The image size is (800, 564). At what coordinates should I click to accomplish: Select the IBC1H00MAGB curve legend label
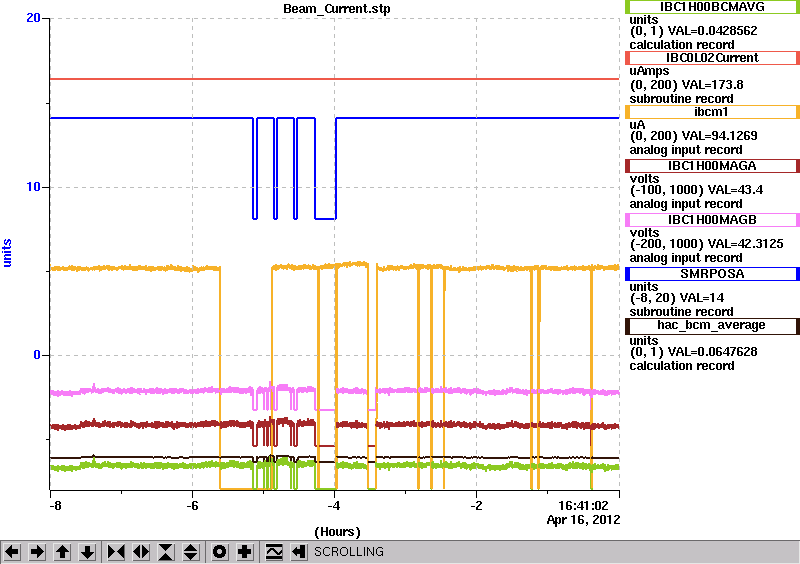(x=712, y=220)
